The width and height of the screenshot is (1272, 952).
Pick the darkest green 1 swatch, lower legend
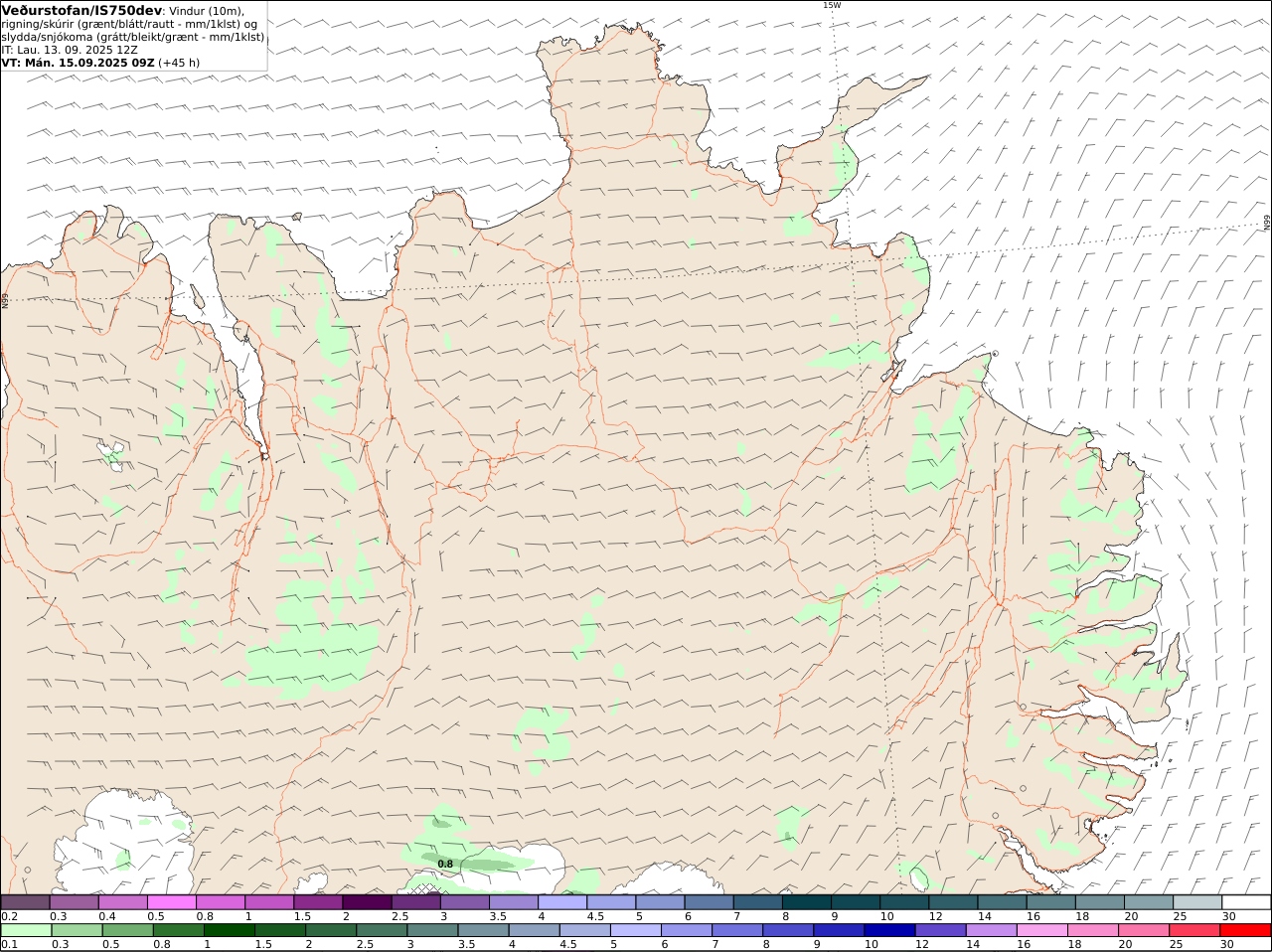coord(230,931)
